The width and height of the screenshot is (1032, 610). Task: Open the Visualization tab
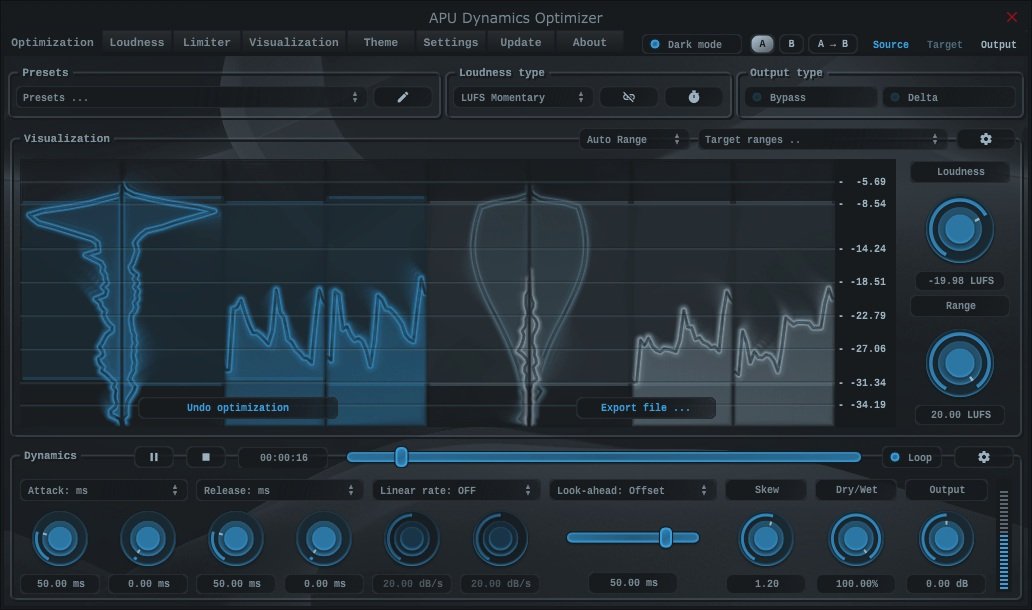pos(294,42)
